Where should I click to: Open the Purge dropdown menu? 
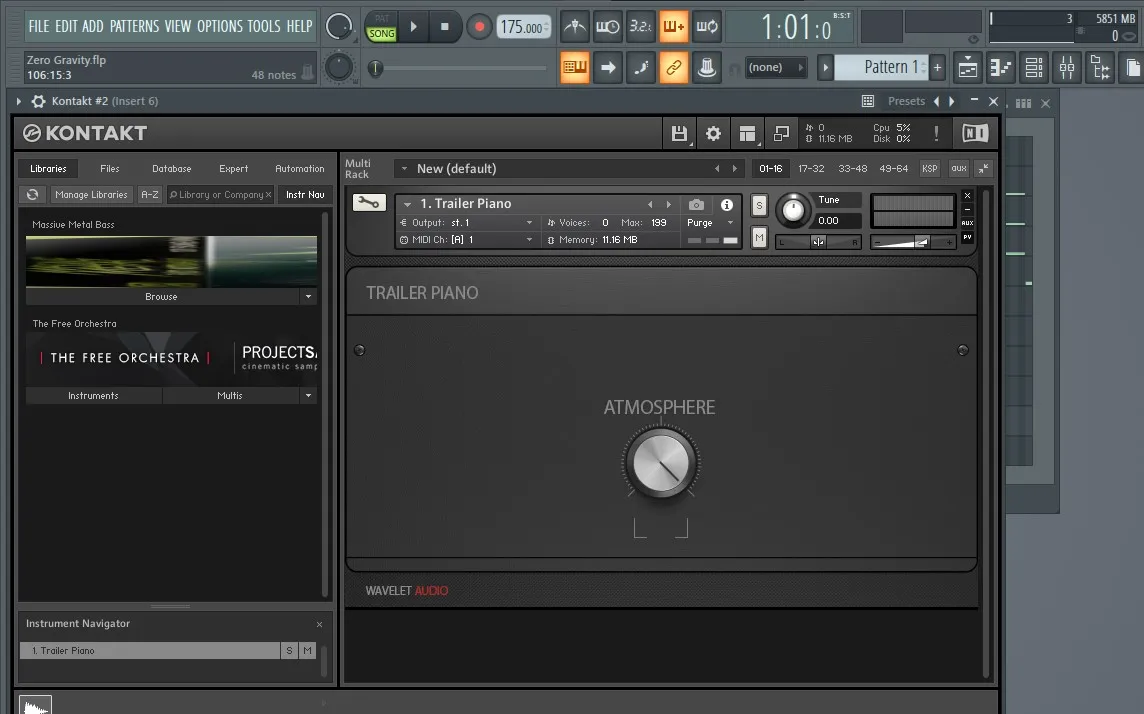709,222
